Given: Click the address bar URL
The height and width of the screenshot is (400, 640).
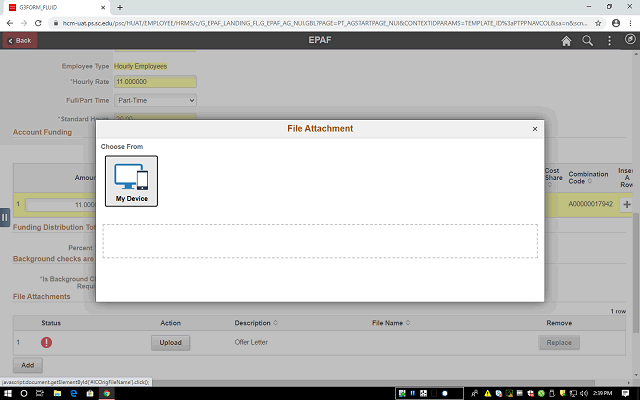Looking at the screenshot, I should pos(324,23).
